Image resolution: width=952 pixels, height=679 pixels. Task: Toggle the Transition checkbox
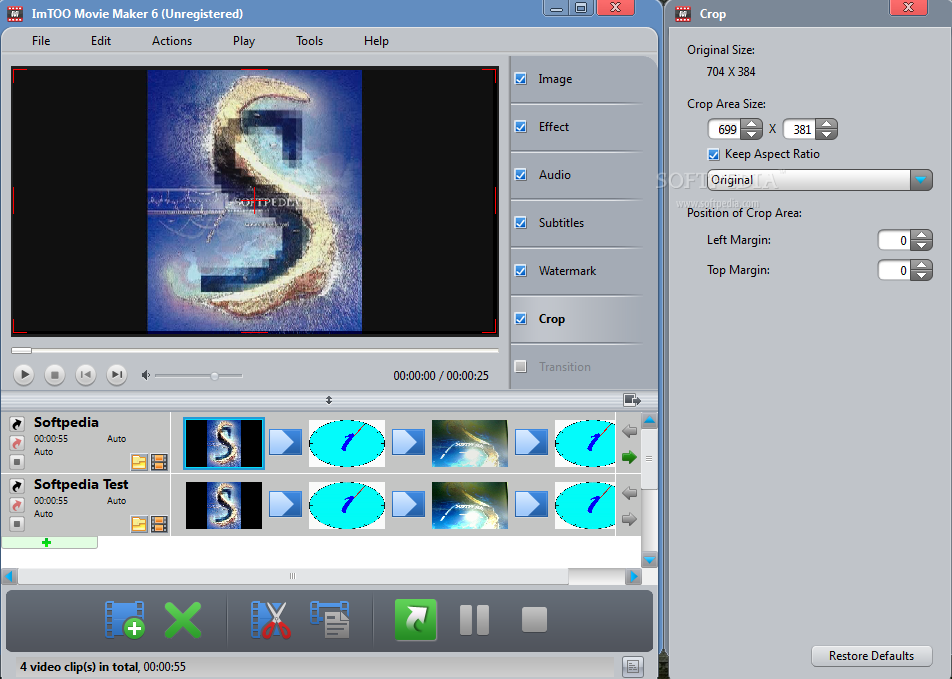click(x=520, y=366)
